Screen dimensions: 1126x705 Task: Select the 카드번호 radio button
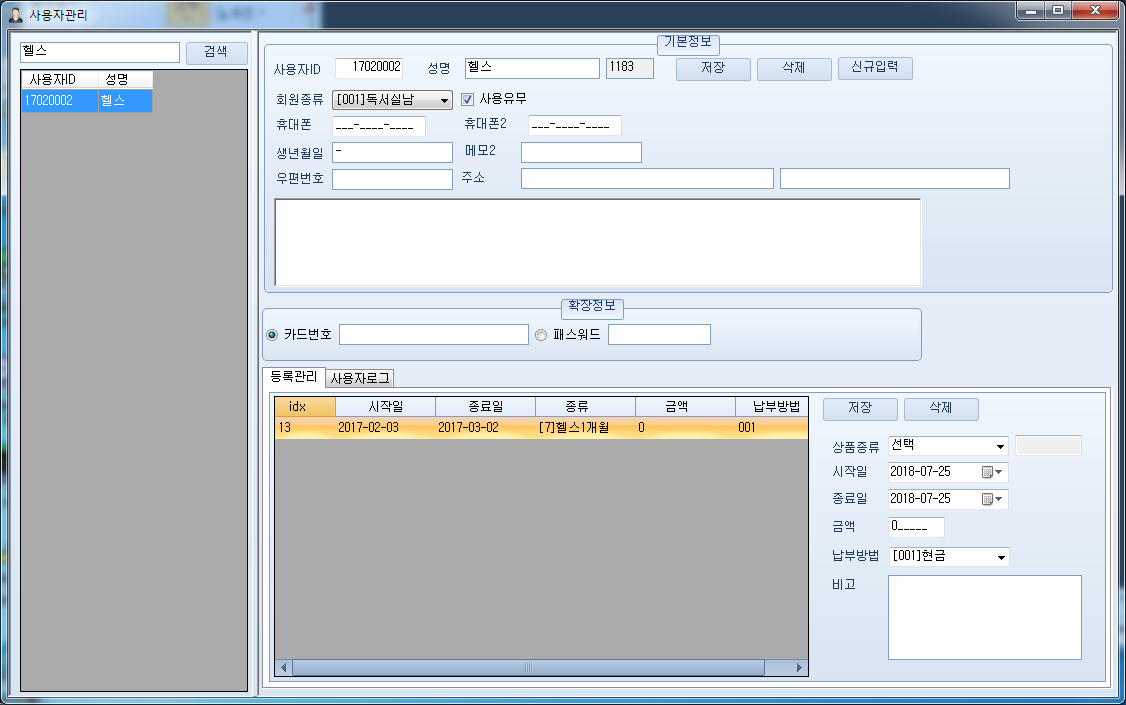pos(270,334)
